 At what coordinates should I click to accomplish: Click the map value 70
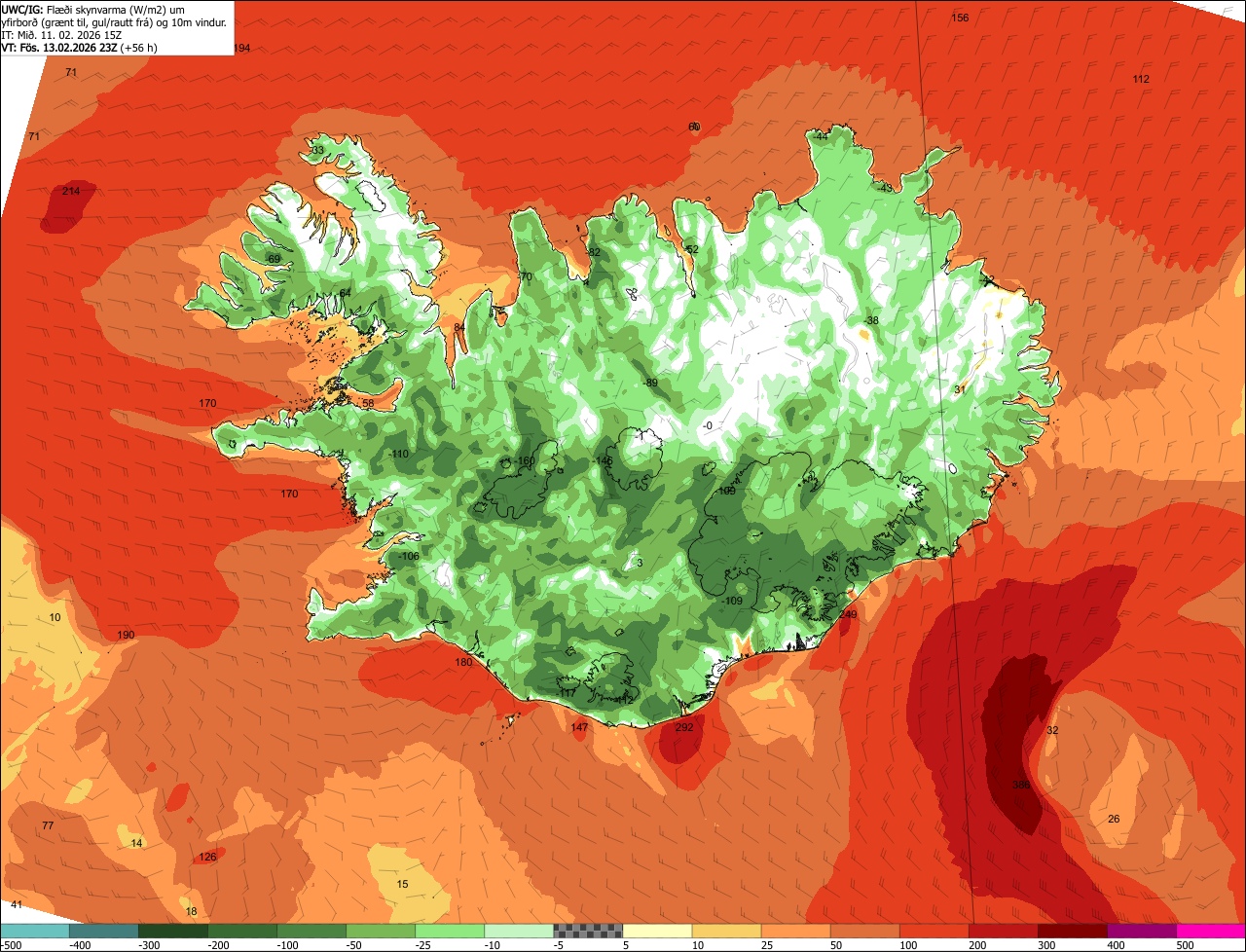click(527, 277)
